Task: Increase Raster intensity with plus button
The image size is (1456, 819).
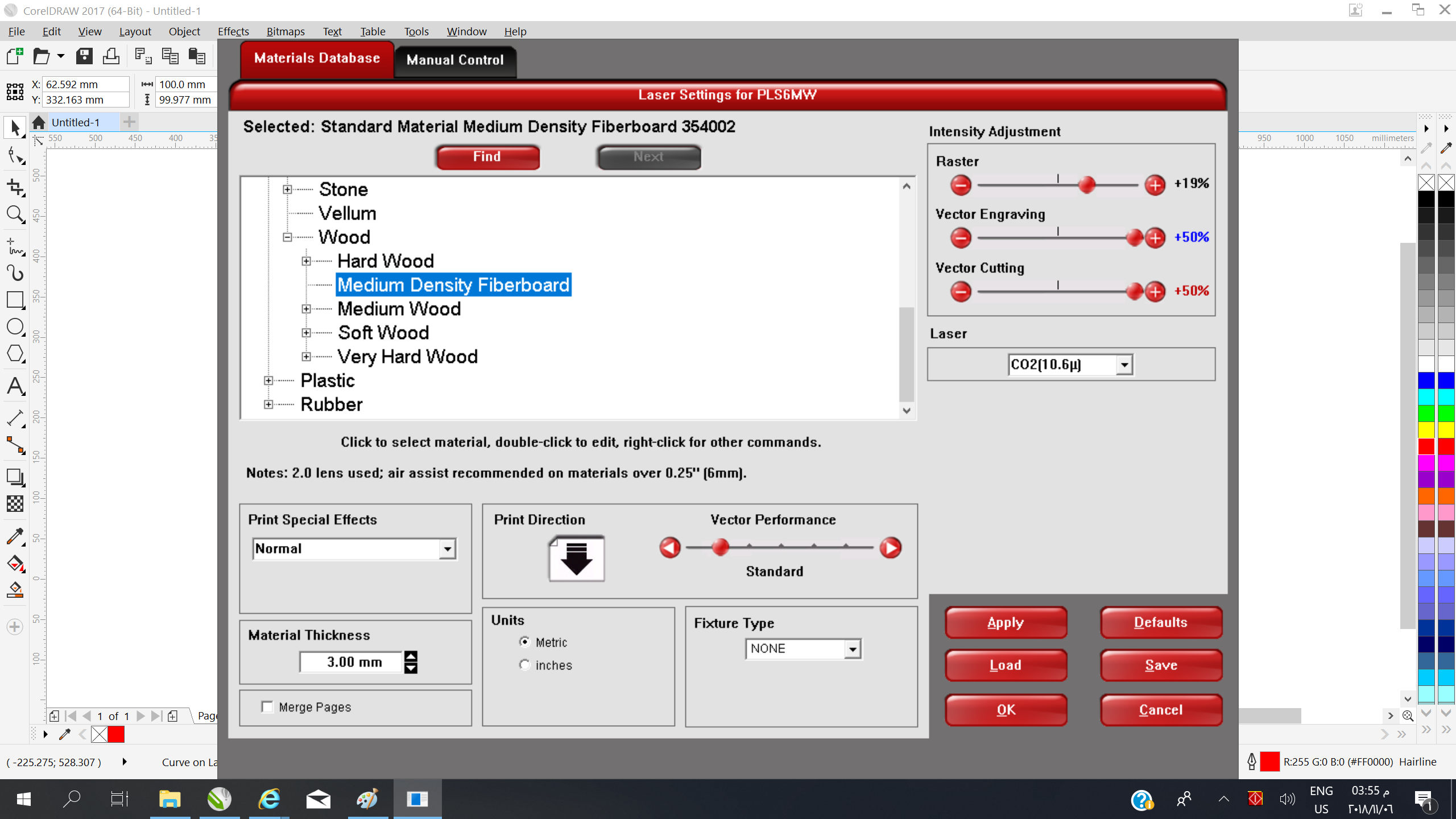Action: (x=1155, y=185)
